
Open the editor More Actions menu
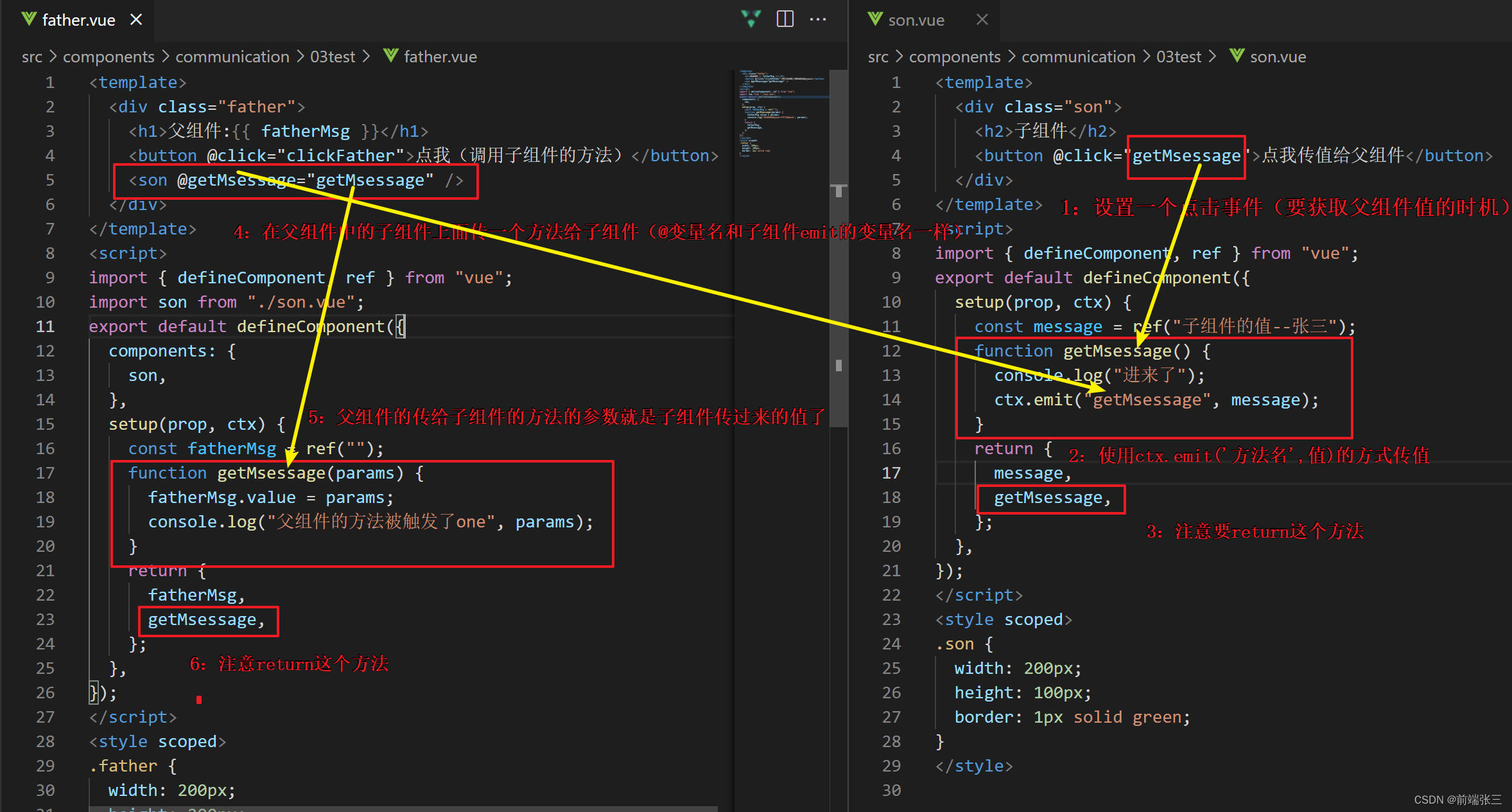(818, 19)
